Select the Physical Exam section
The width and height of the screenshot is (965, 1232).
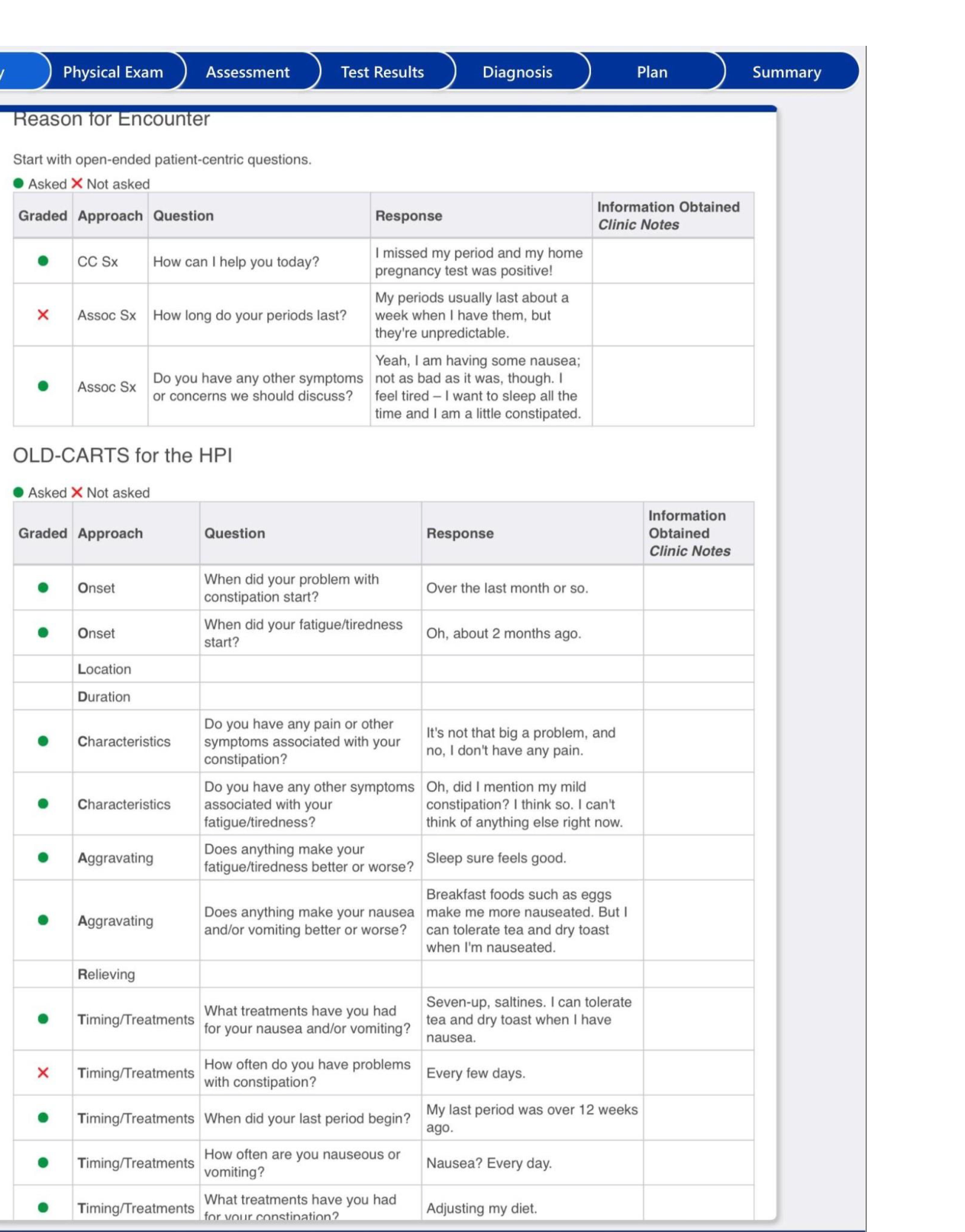click(x=112, y=73)
